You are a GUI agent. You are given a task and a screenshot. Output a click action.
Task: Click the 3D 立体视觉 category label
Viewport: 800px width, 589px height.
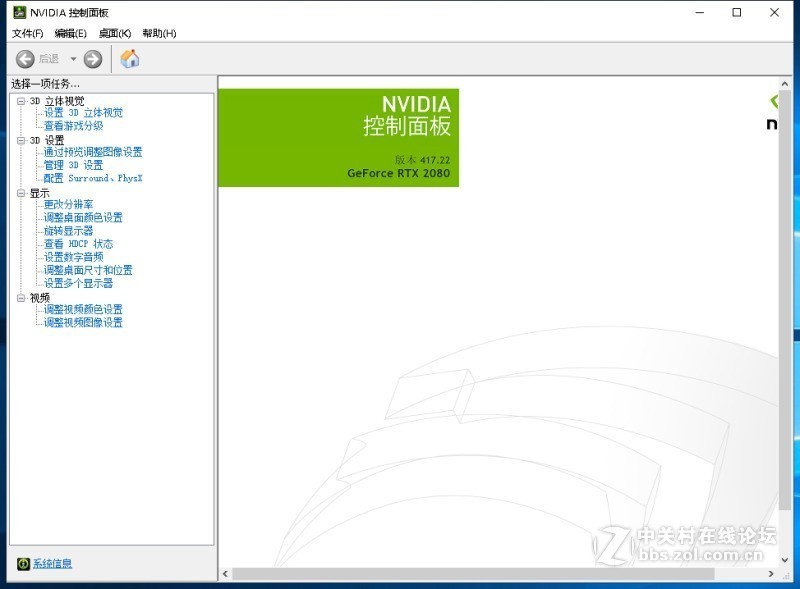(57, 101)
